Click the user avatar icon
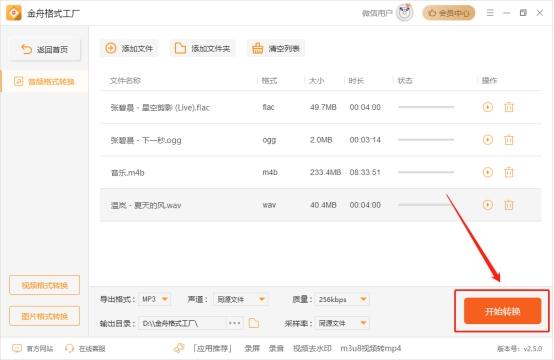 point(405,13)
